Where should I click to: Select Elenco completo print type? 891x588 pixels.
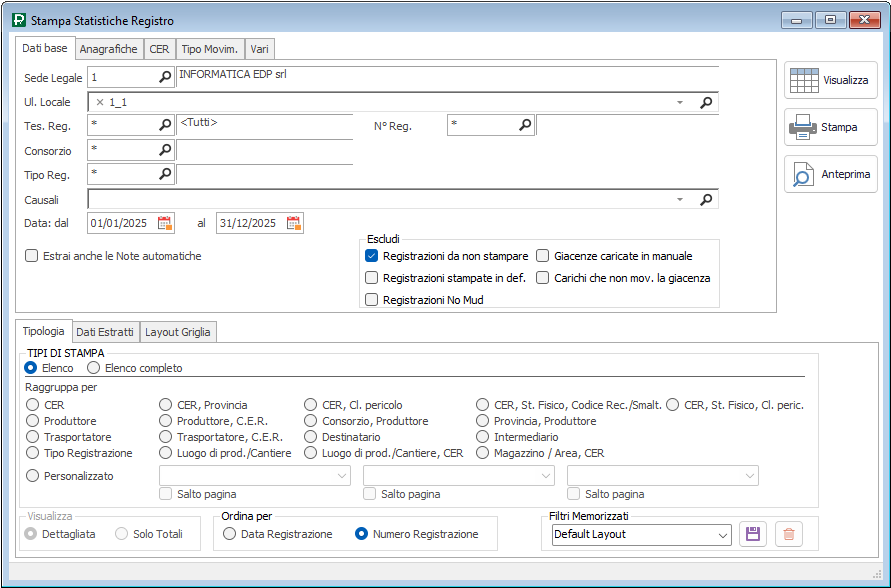pyautogui.click(x=94, y=368)
